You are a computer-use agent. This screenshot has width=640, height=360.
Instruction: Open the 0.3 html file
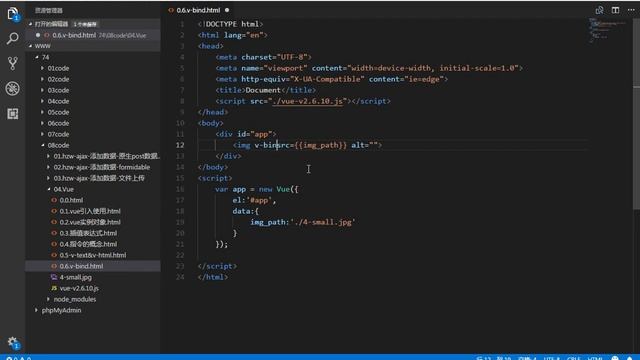93,233
